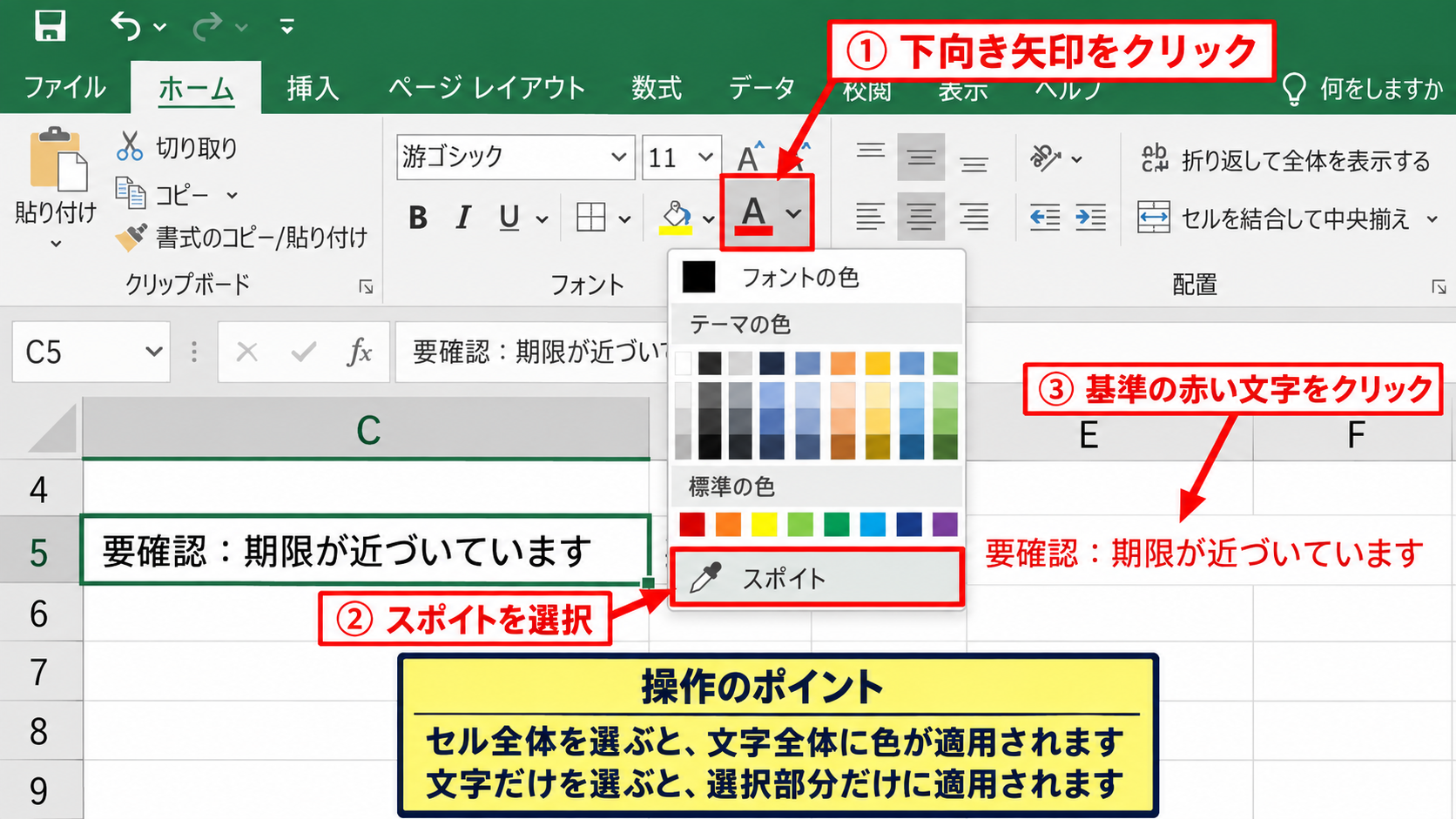Click セルを結合して中央揃え button
Viewport: 1456px width, 819px height.
[x=1273, y=218]
